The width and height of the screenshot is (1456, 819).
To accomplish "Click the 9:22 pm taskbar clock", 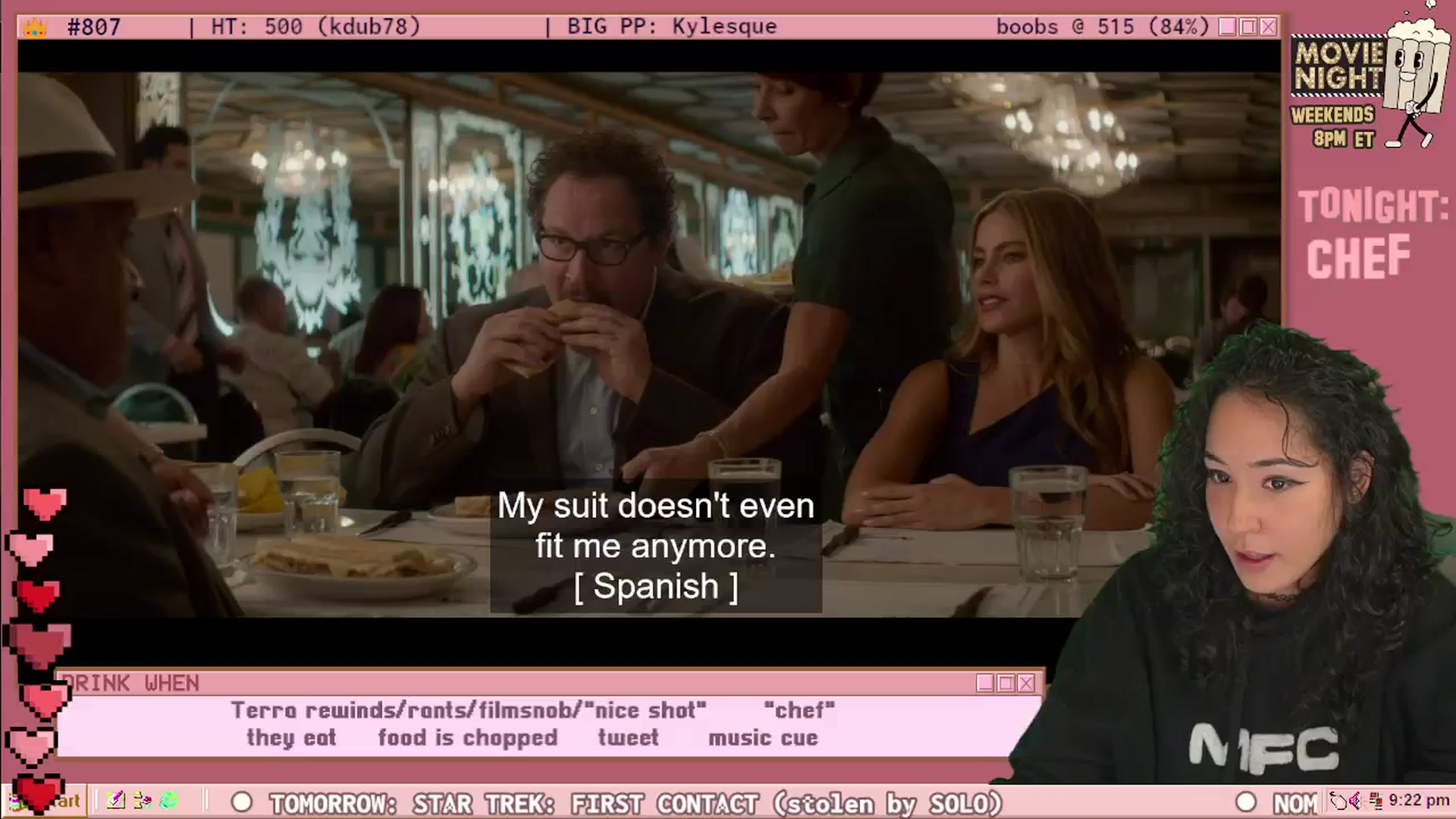I will click(x=1419, y=801).
